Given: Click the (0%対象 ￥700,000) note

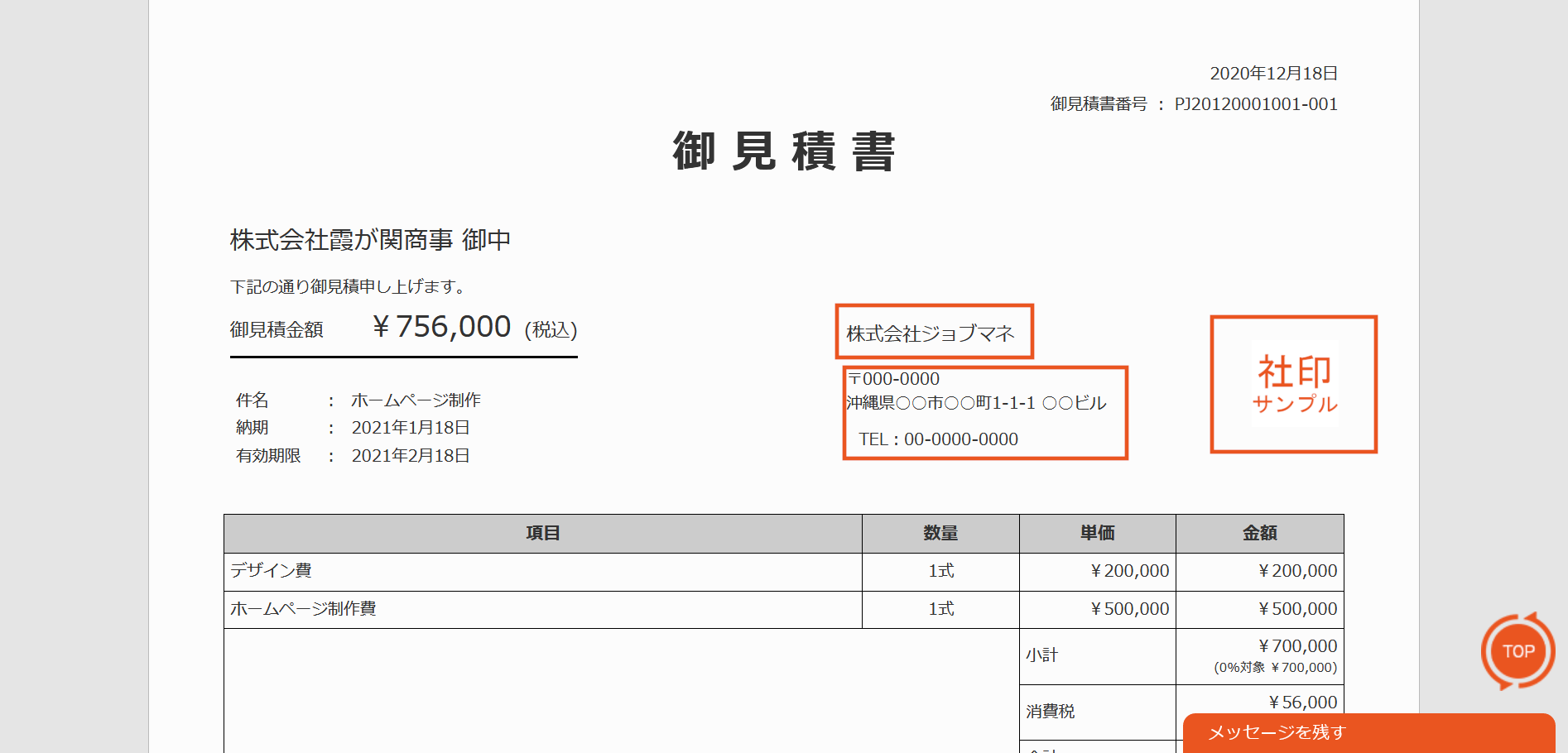Looking at the screenshot, I should click(x=1276, y=668).
